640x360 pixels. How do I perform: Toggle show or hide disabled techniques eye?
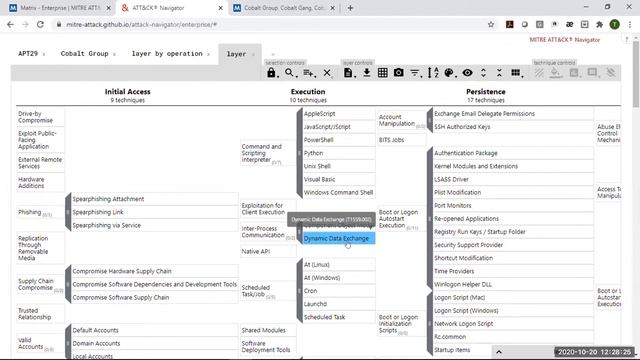(x=467, y=73)
